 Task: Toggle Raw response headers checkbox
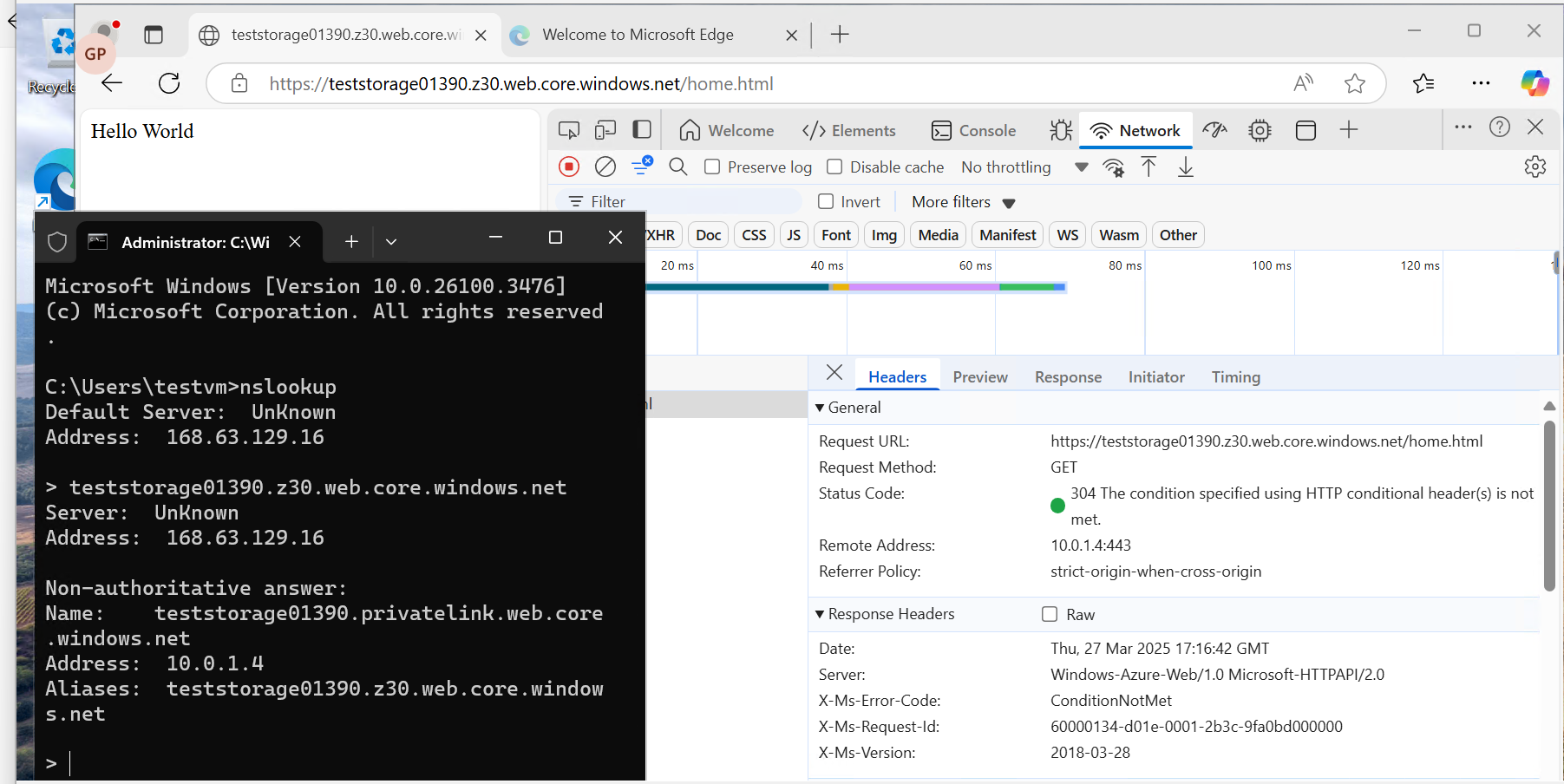tap(1050, 614)
